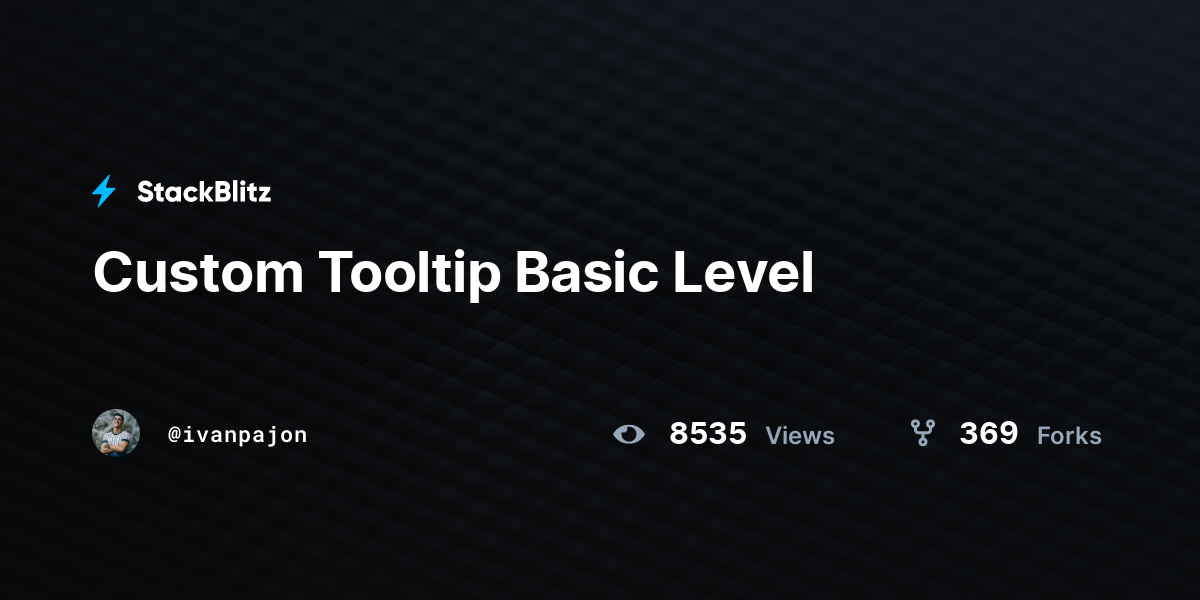
Task: Click the digit 9 in the fork count
Action: [x=1008, y=434]
